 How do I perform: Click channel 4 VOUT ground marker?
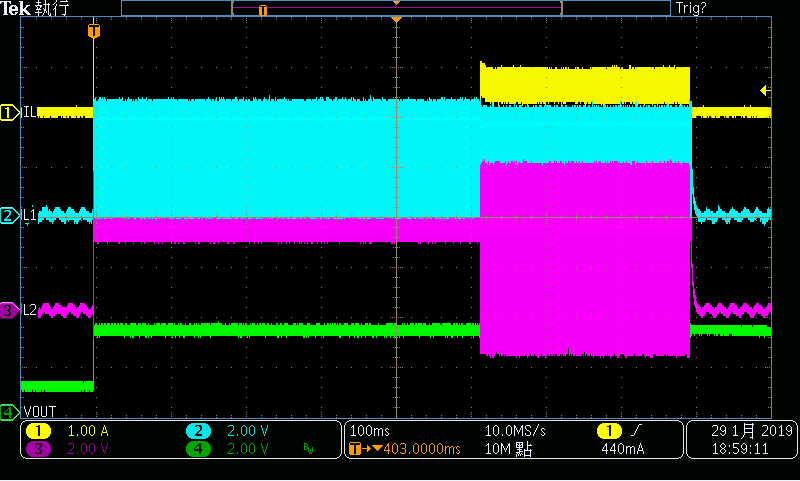click(10, 412)
